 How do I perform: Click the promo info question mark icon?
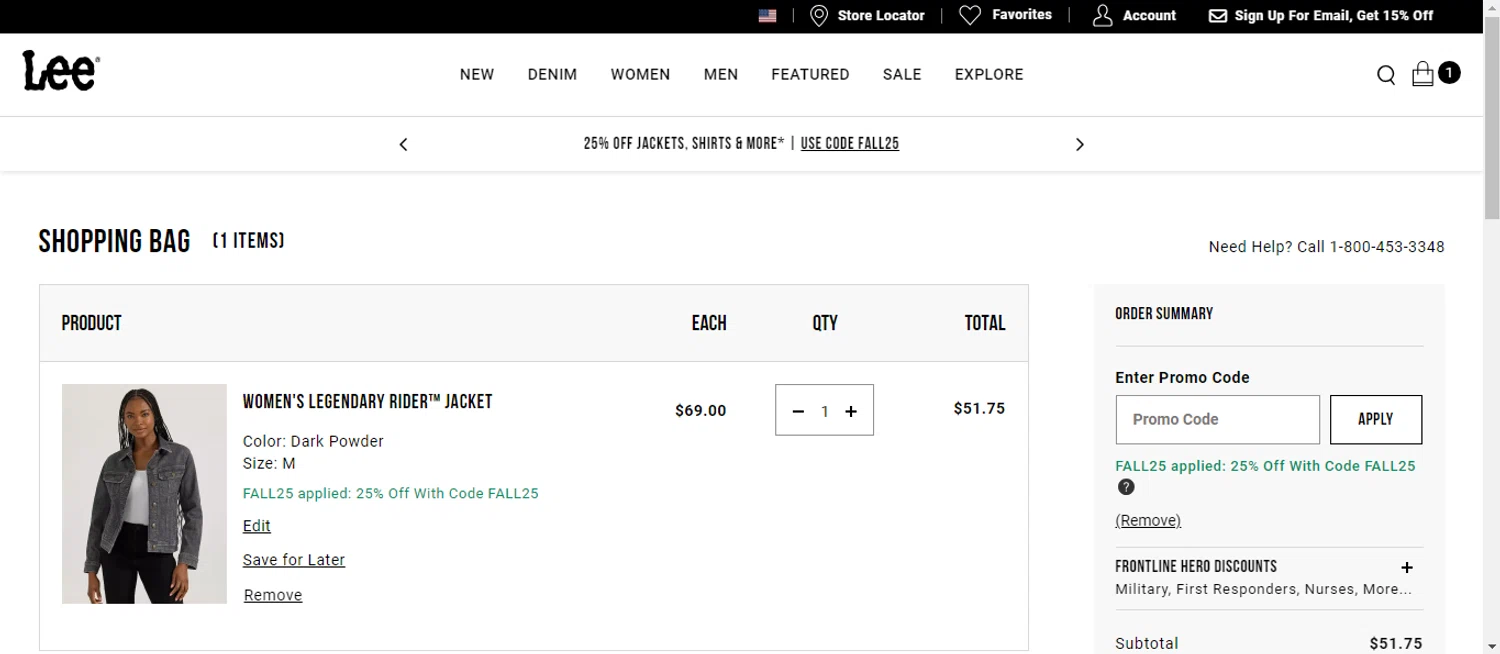1126,487
